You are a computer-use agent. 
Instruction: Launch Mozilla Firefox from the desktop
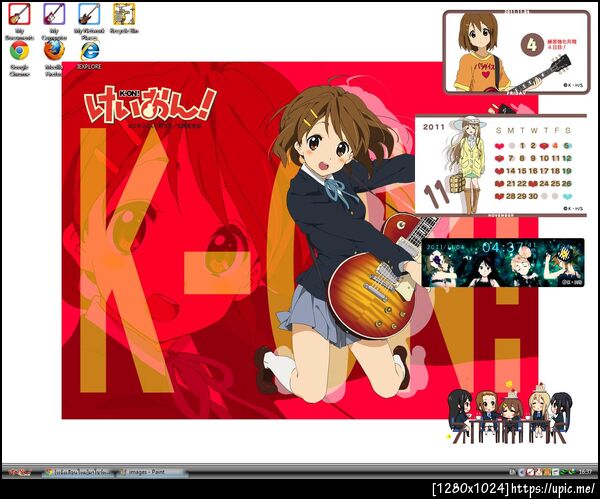pyautogui.click(x=54, y=58)
